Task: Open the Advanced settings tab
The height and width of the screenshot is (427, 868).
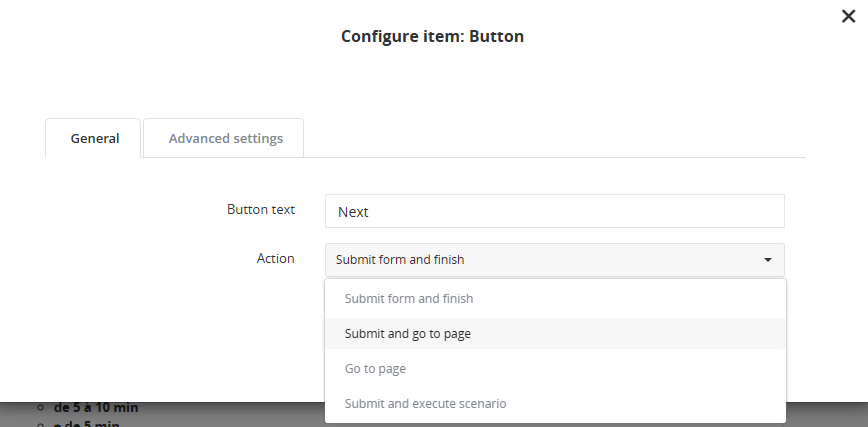Action: point(225,138)
